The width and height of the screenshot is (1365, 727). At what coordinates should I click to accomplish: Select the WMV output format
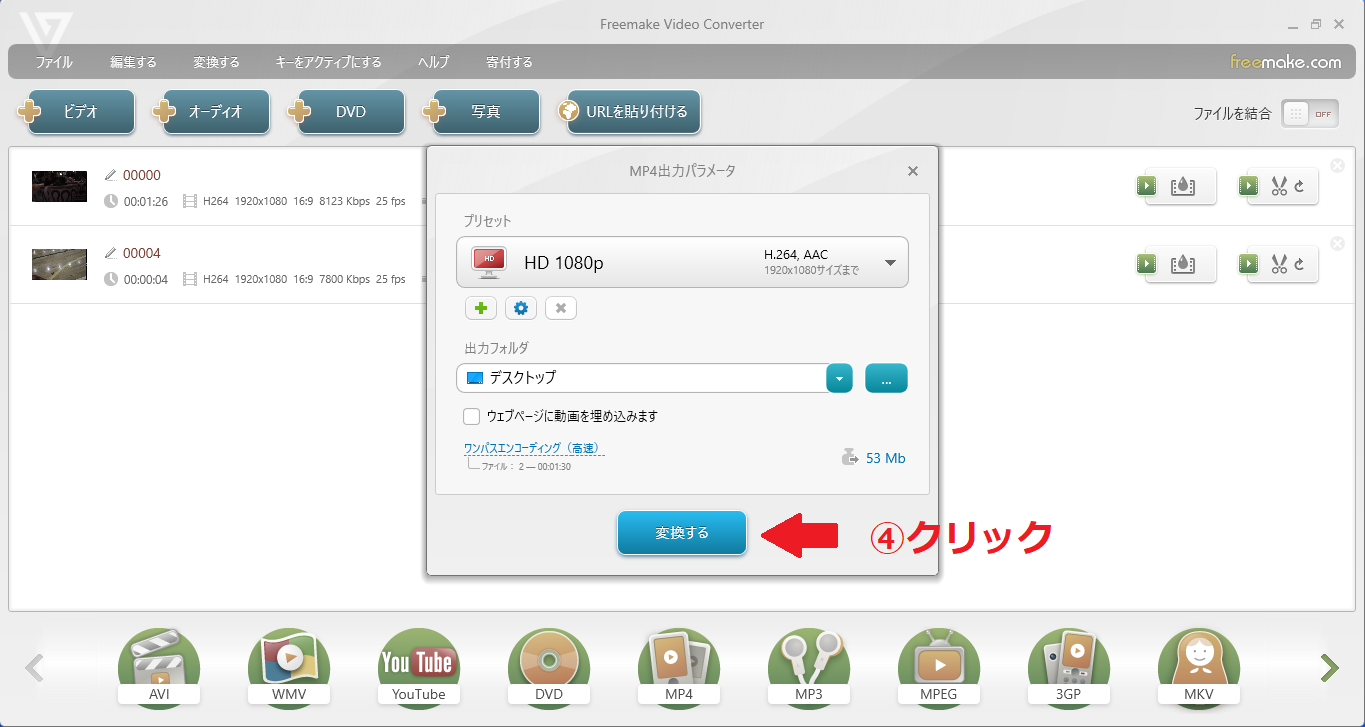tap(289, 667)
